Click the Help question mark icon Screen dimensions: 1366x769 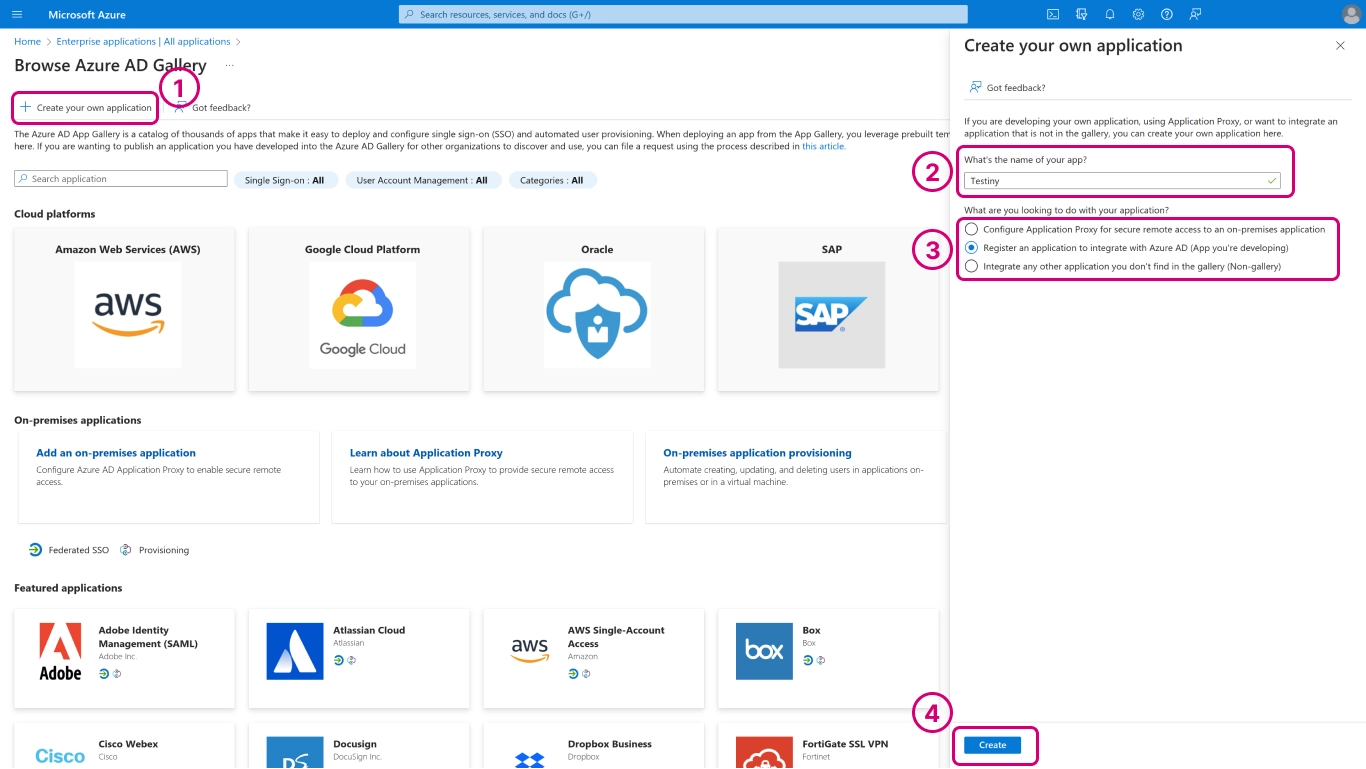click(1167, 15)
